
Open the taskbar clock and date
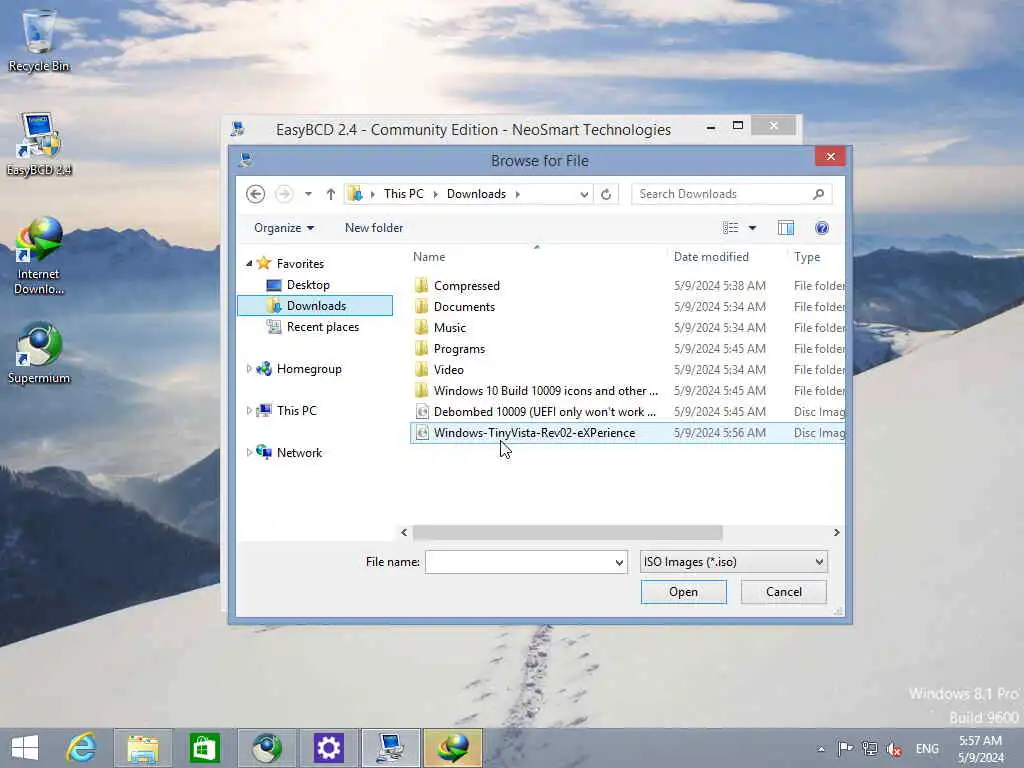[981, 749]
